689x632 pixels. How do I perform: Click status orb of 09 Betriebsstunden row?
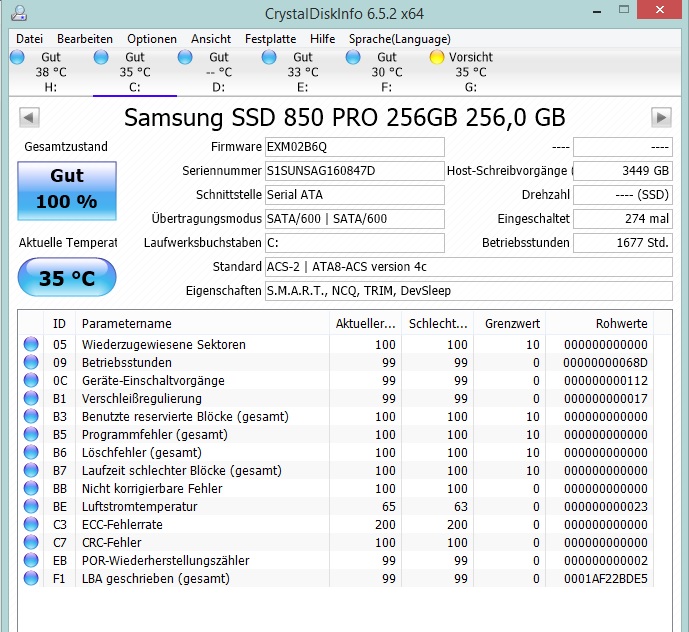[x=31, y=362]
